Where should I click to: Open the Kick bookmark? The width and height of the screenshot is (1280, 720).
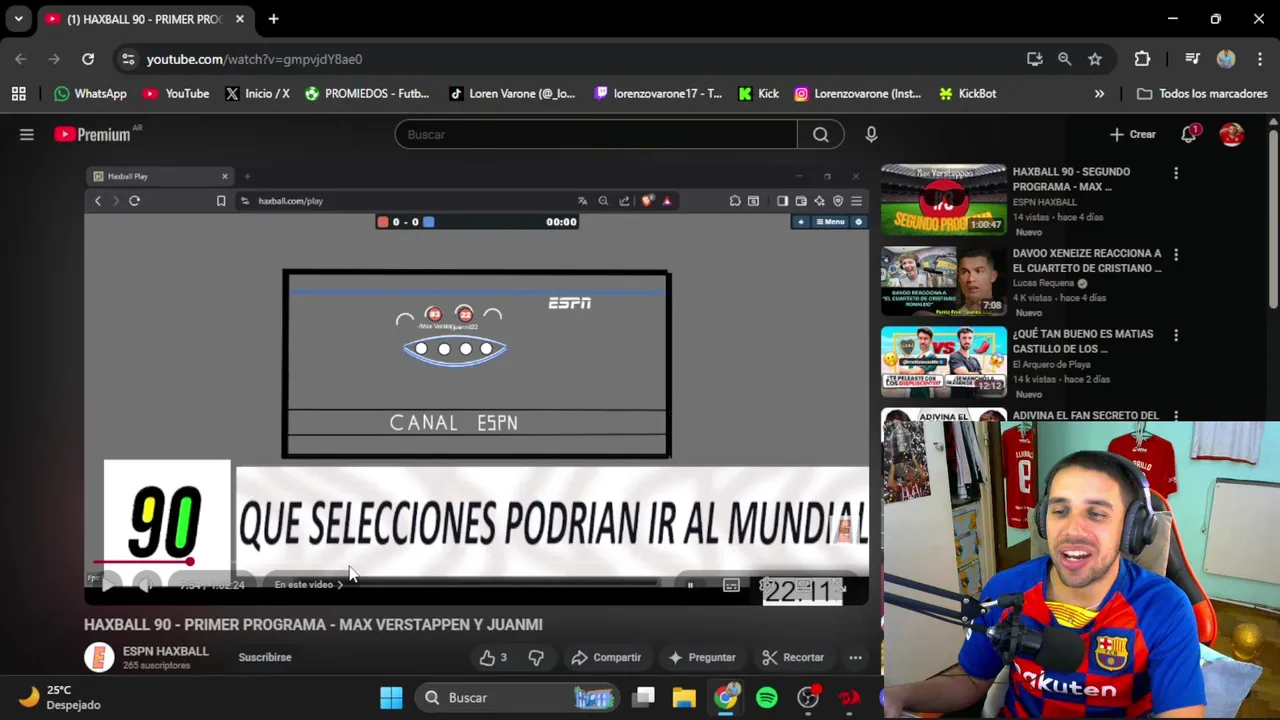click(758, 93)
